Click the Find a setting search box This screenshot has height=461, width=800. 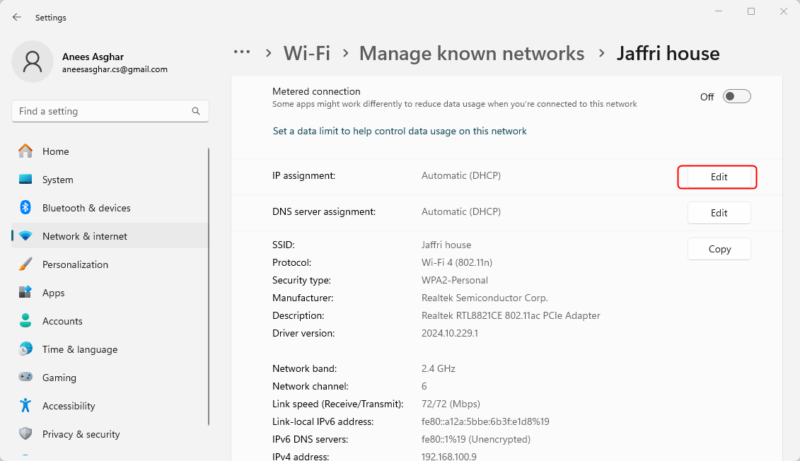pyautogui.click(x=110, y=111)
